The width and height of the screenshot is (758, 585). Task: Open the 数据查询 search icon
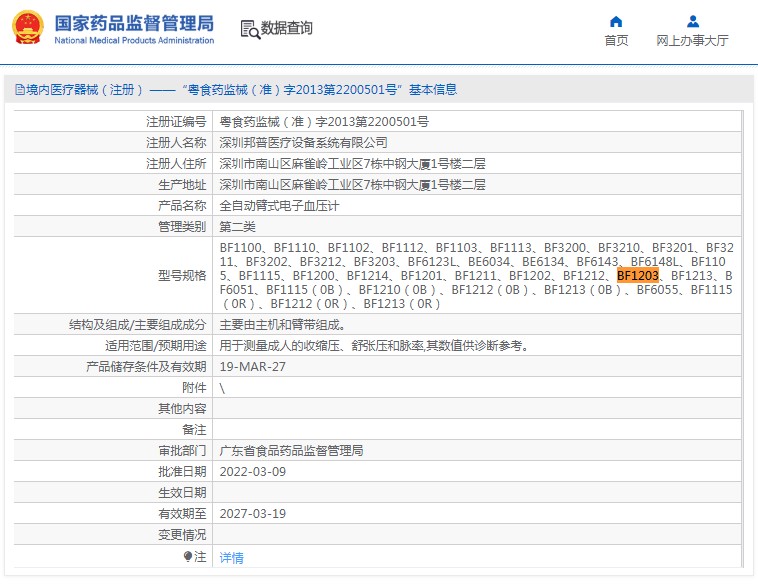click(250, 29)
